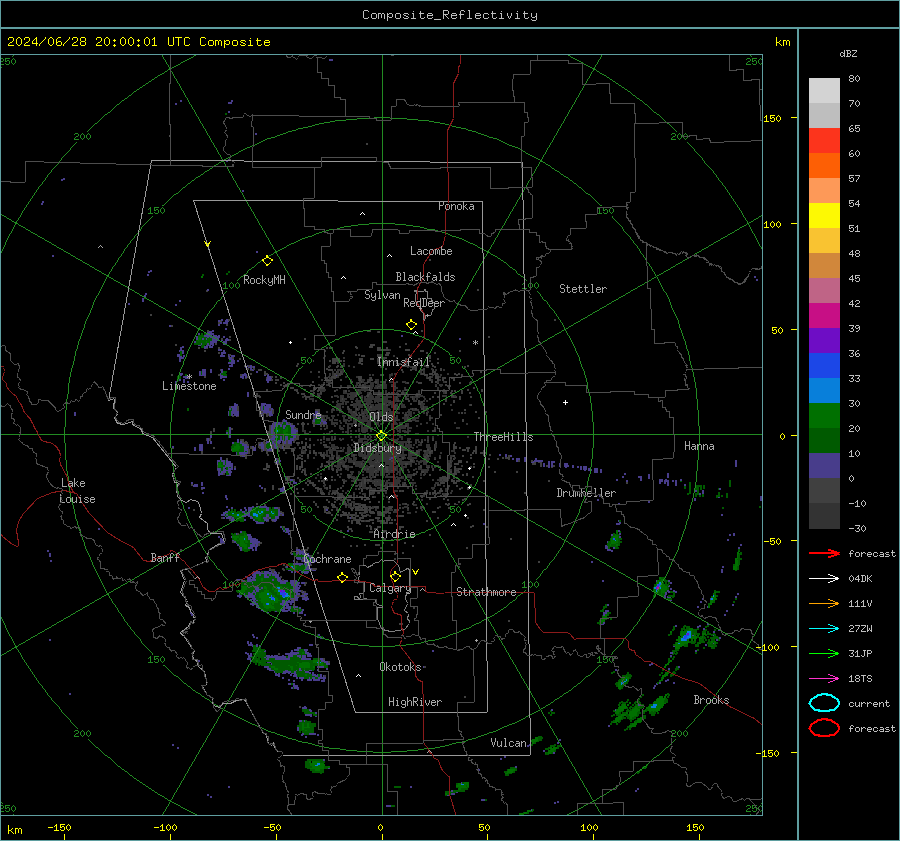900x841 pixels.
Task: Click the white plus marker west of Hanna
Action: (565, 402)
